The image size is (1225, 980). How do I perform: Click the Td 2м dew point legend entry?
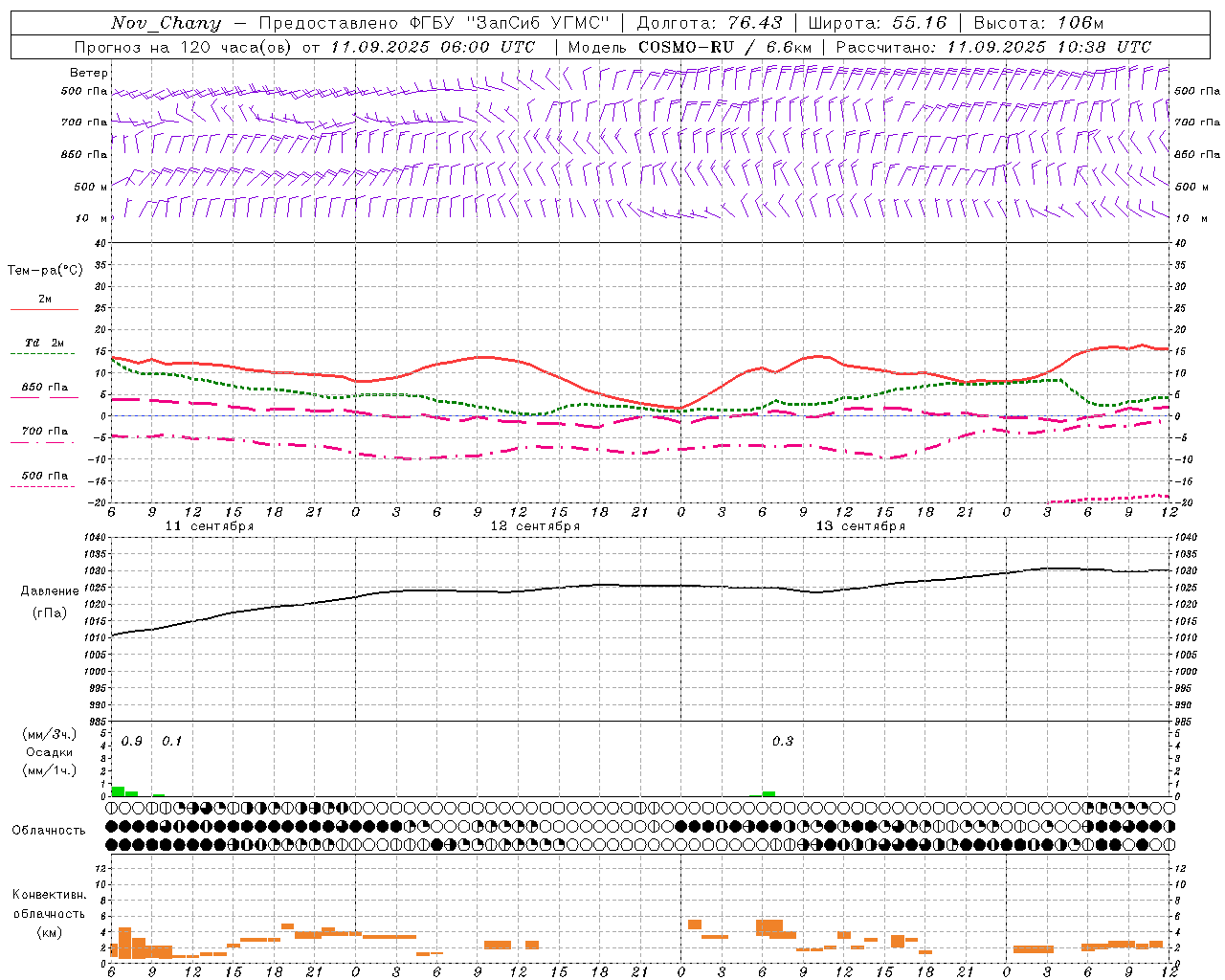click(x=44, y=343)
